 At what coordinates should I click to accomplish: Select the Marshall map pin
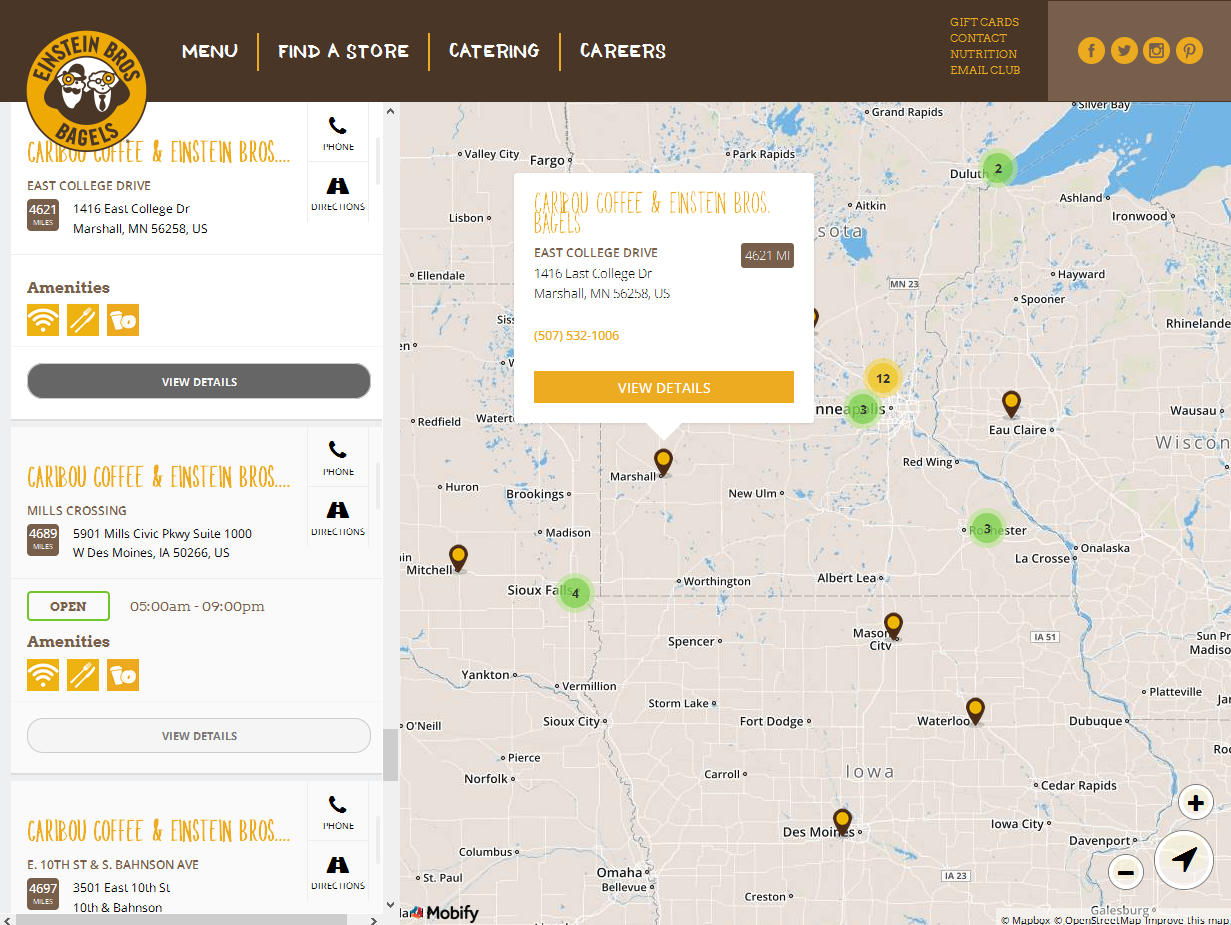pyautogui.click(x=663, y=462)
